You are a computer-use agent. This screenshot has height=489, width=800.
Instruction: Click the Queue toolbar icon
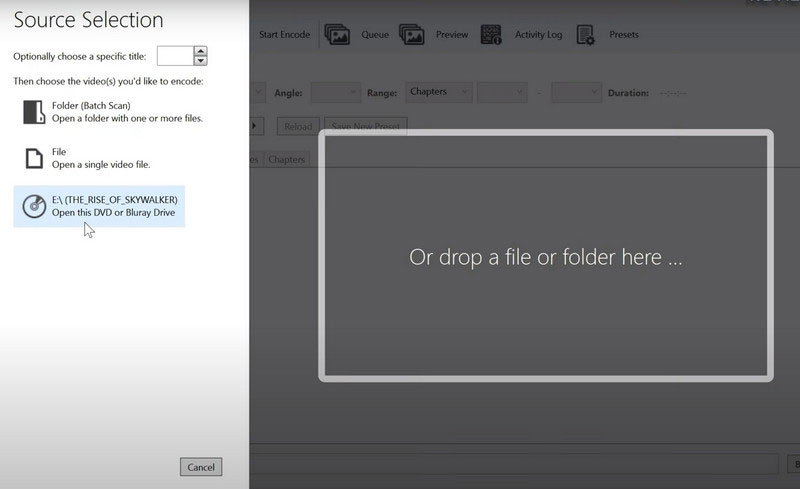coord(337,35)
